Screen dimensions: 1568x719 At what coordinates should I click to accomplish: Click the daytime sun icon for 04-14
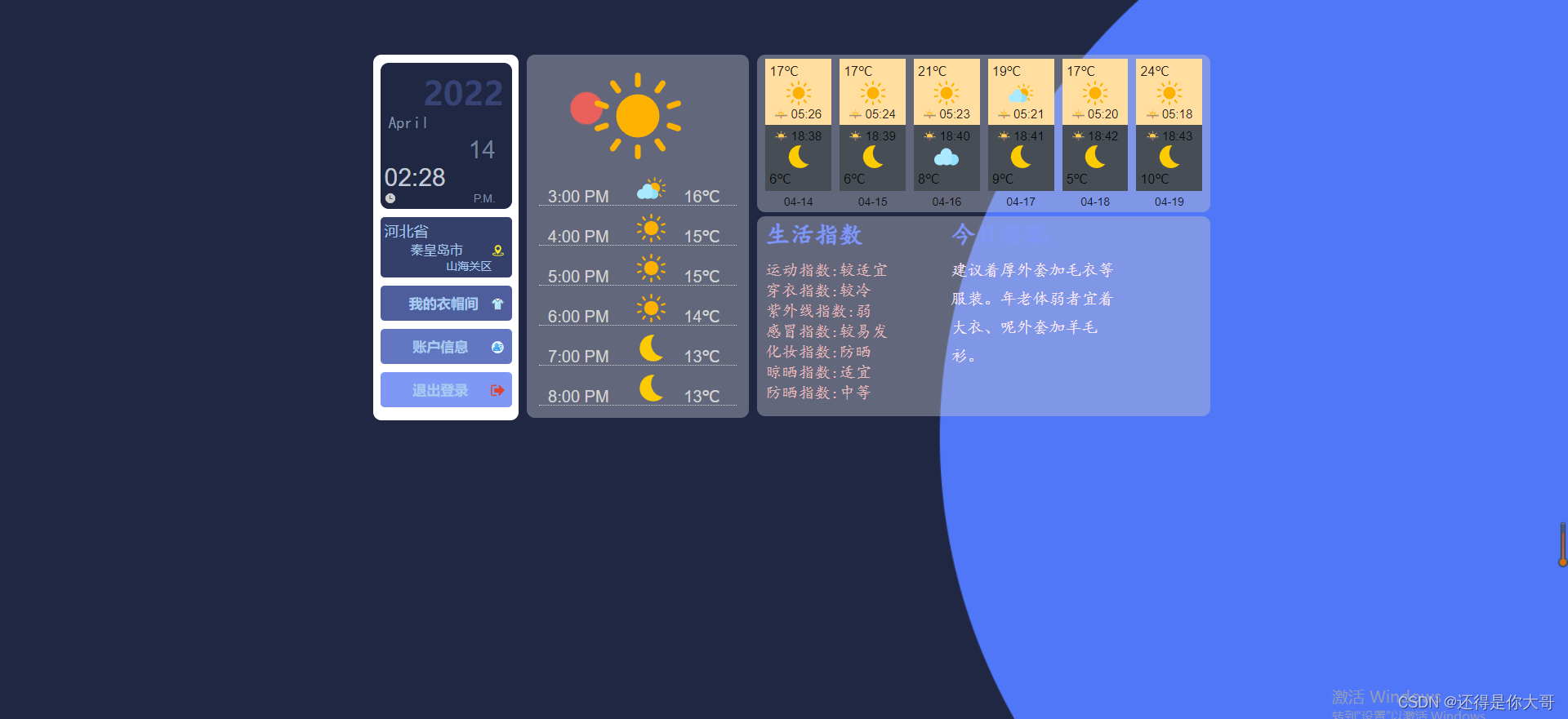pos(799,93)
